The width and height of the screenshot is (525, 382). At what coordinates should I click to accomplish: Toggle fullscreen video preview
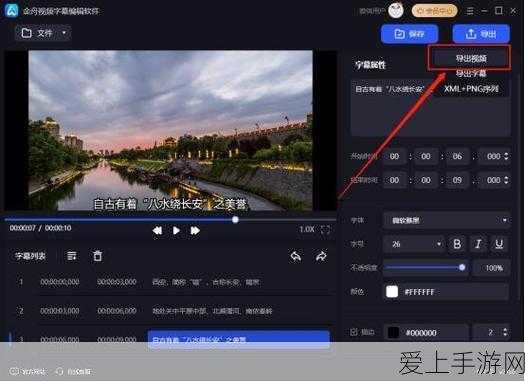326,230
